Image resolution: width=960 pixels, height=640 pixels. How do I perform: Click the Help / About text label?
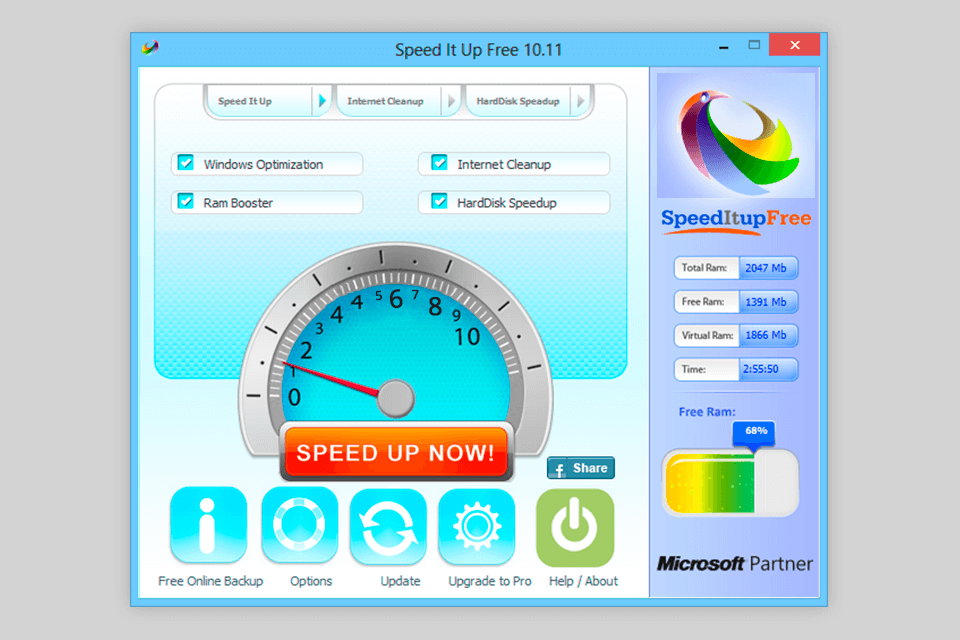click(x=583, y=581)
